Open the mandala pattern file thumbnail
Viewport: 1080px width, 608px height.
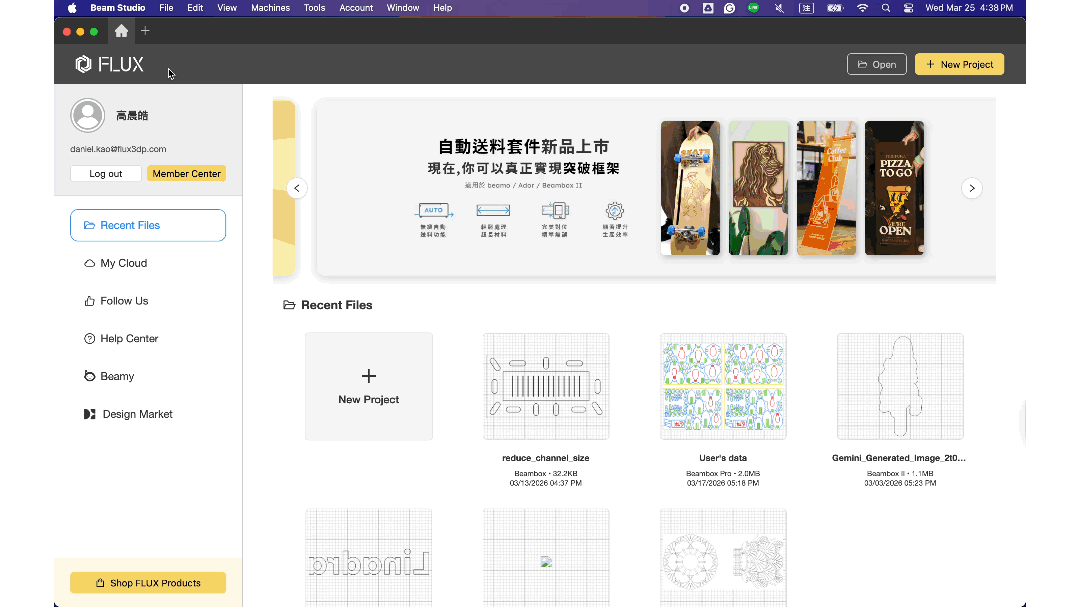point(723,558)
